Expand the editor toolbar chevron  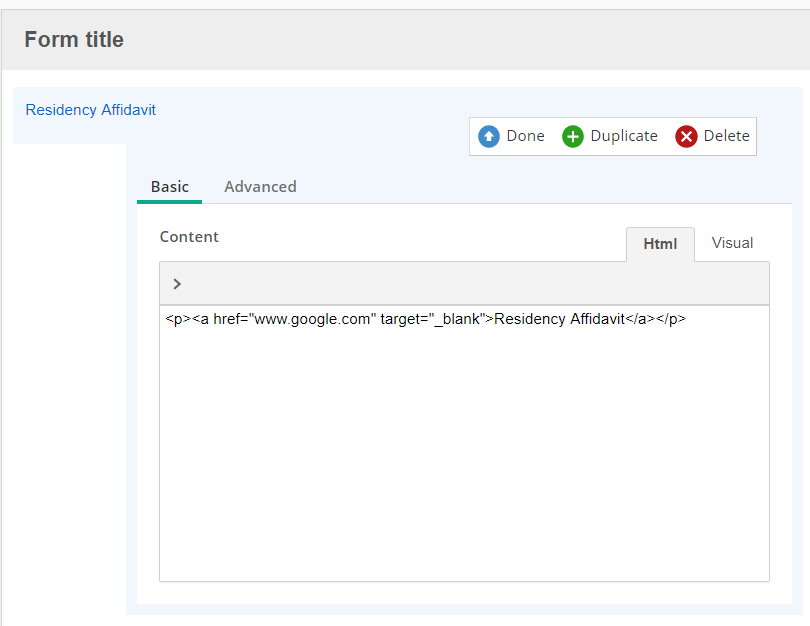coord(177,284)
